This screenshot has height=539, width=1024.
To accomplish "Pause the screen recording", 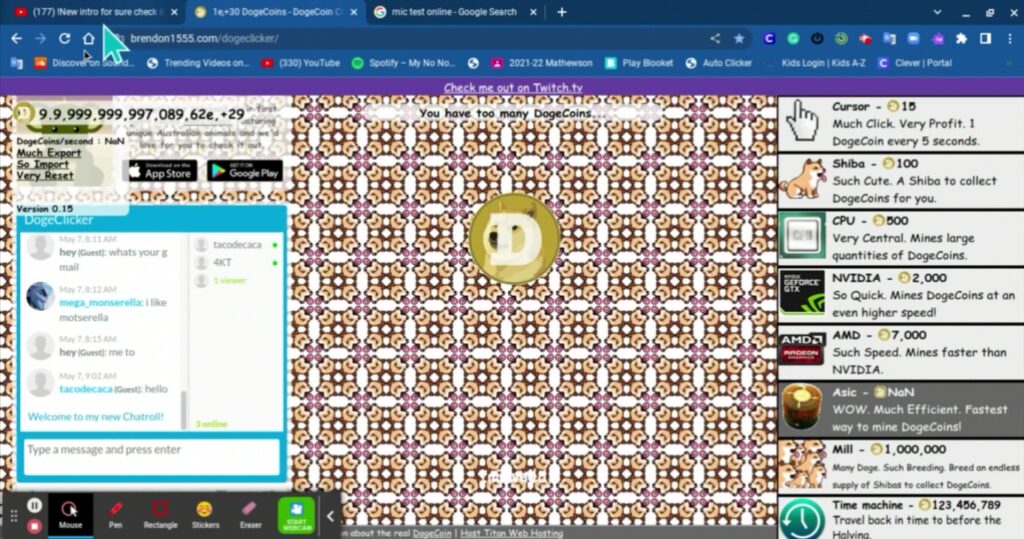I will [x=35, y=505].
